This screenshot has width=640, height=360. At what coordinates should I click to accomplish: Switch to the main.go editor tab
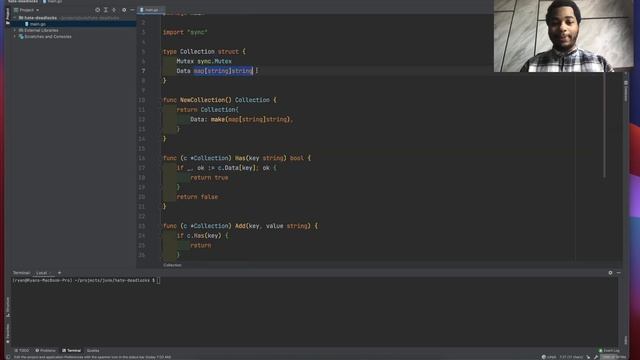(x=151, y=10)
